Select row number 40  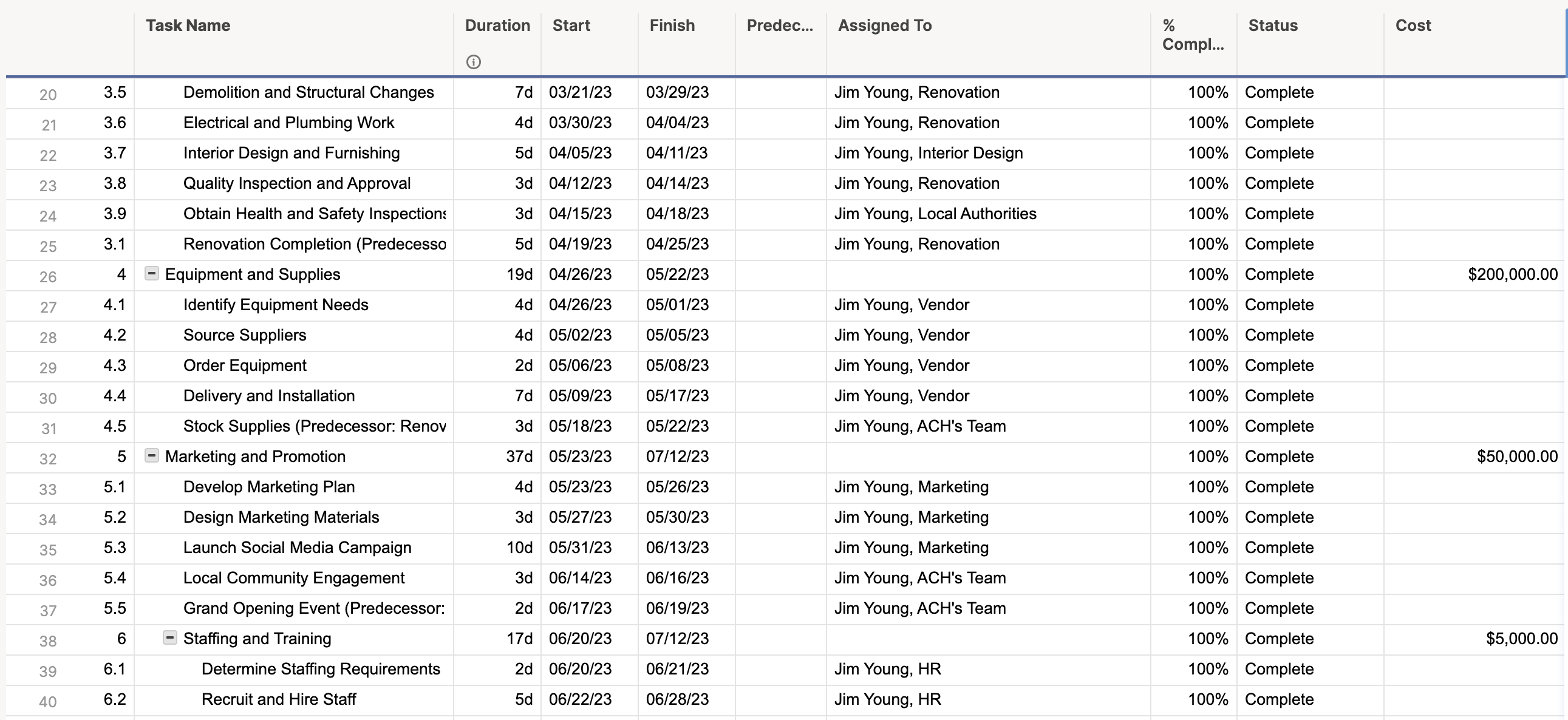[48, 701]
